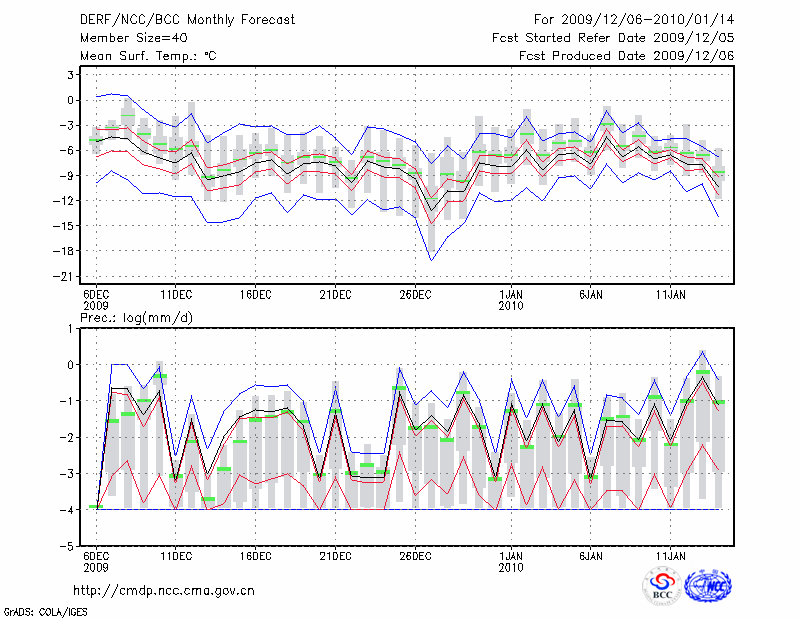Click the DERF/NCC/BCC Monthly Forecast title
The height and width of the screenshot is (618, 800).
[190, 19]
